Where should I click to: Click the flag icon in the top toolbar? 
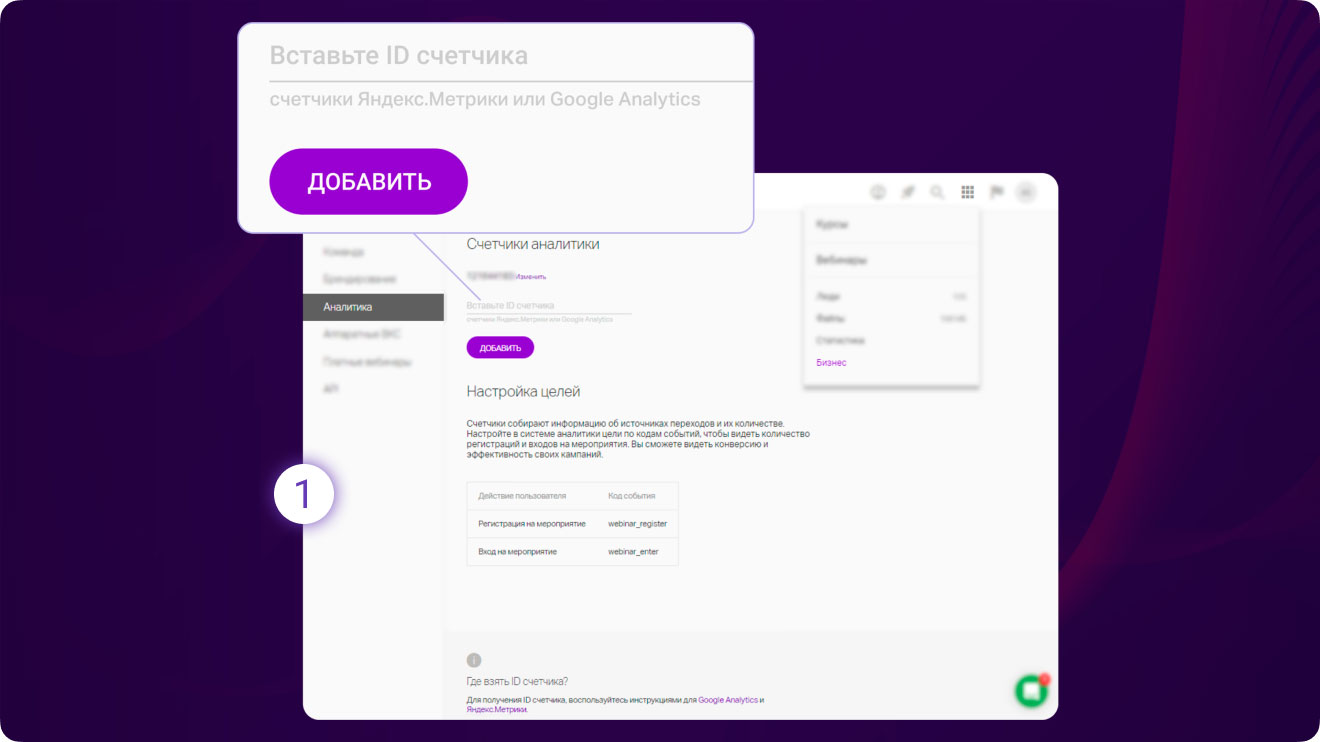(996, 192)
